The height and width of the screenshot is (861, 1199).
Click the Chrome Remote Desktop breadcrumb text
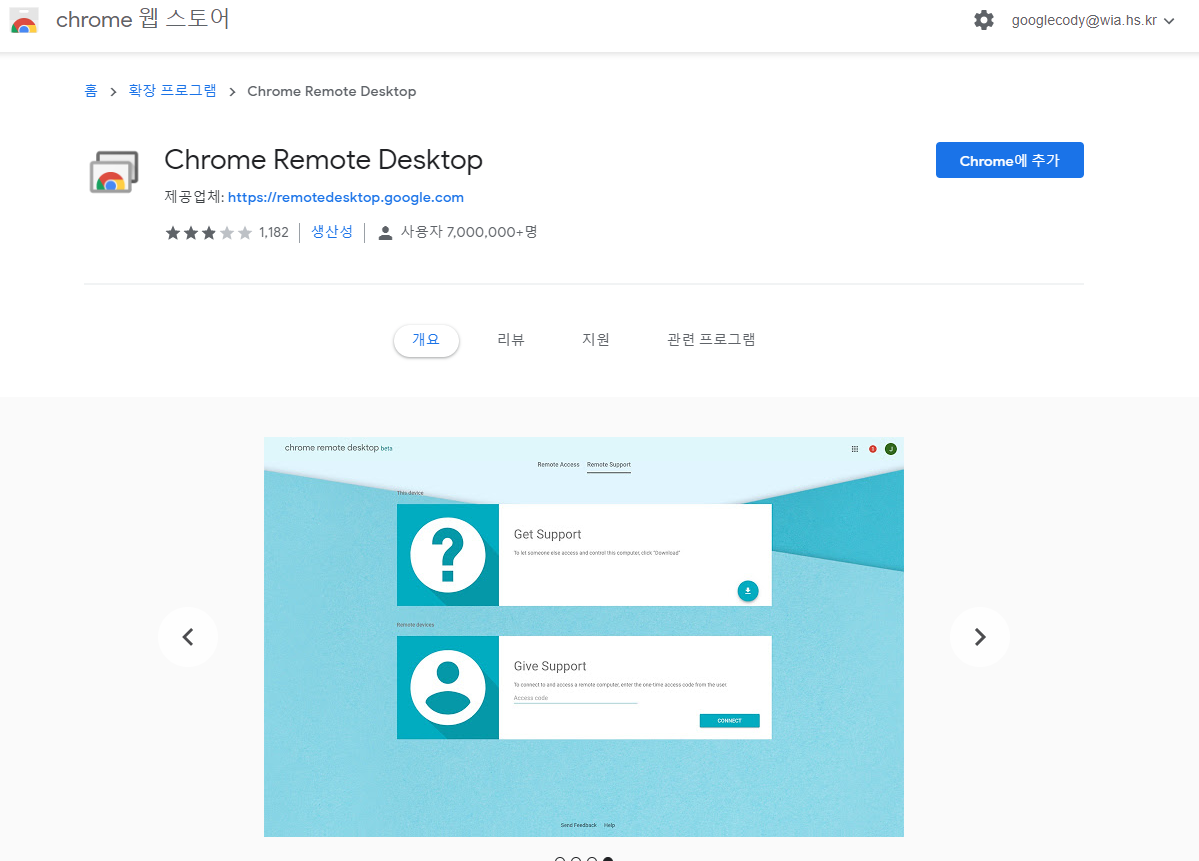(332, 91)
